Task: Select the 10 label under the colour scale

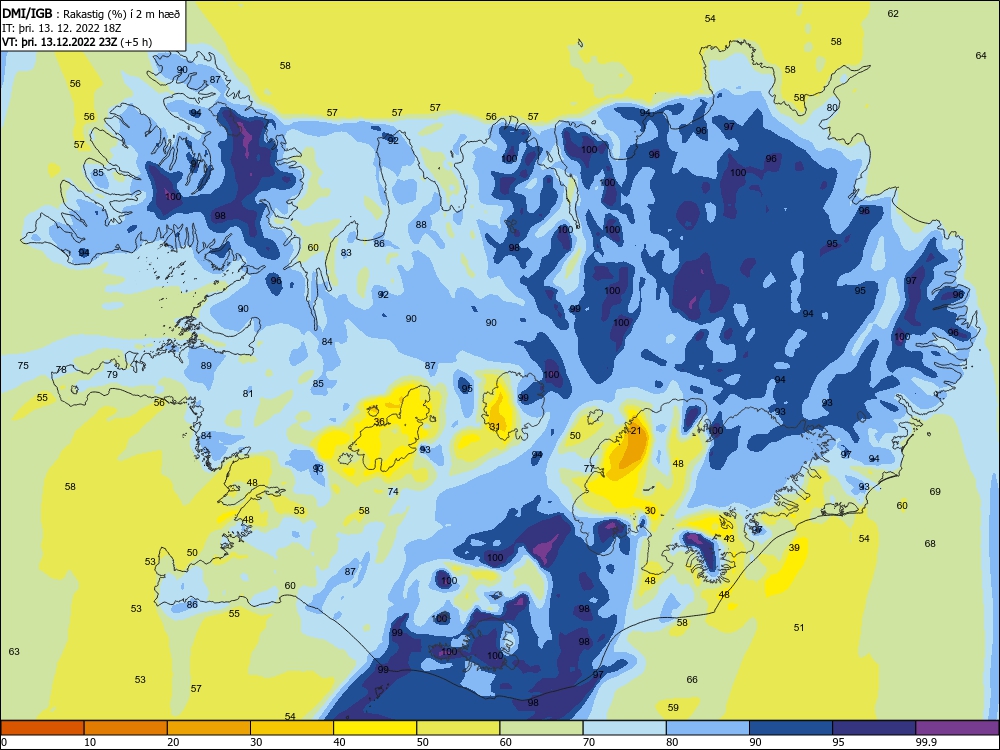Action: pos(90,742)
